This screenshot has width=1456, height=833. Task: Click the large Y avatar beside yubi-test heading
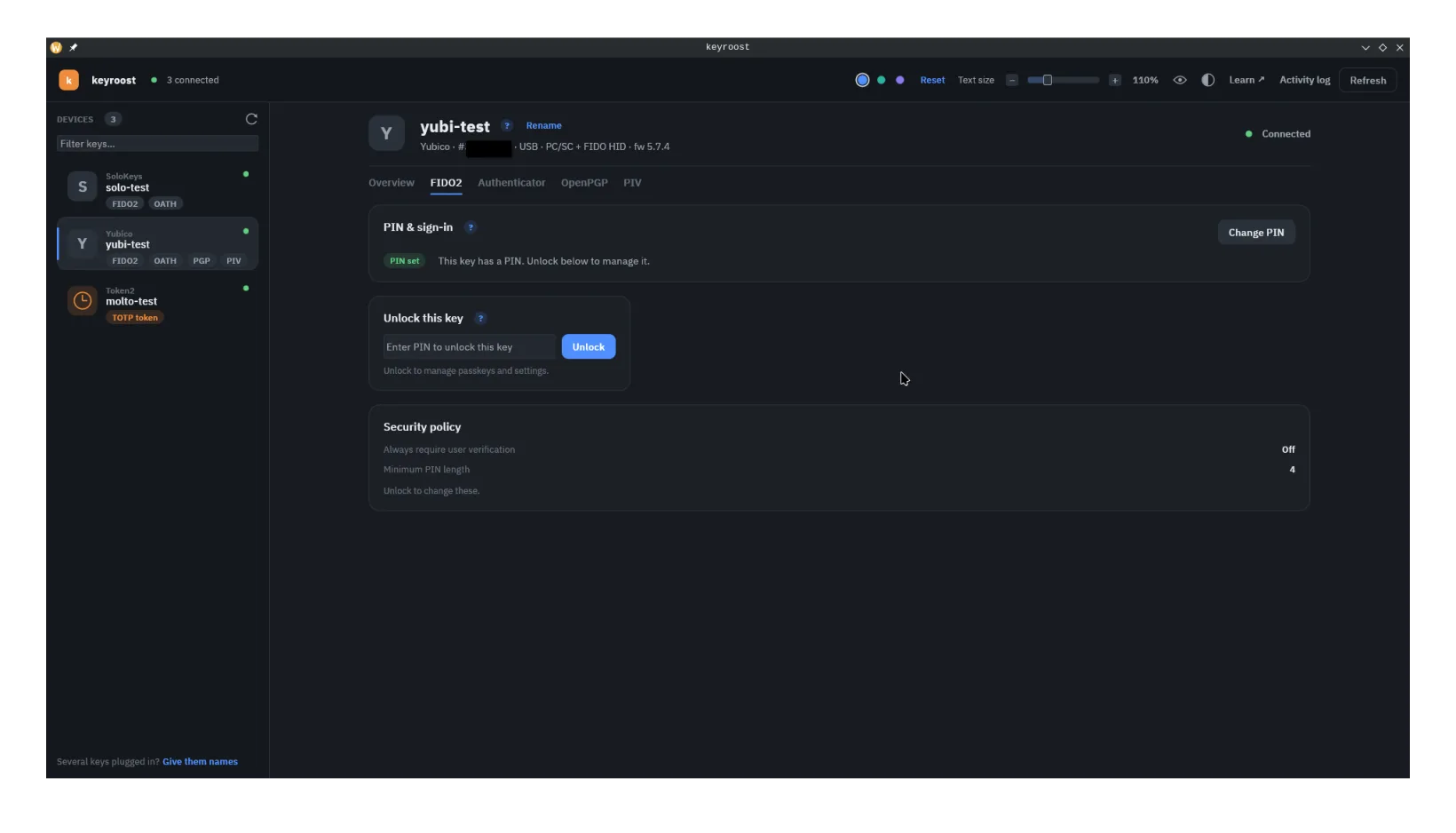[x=386, y=133]
